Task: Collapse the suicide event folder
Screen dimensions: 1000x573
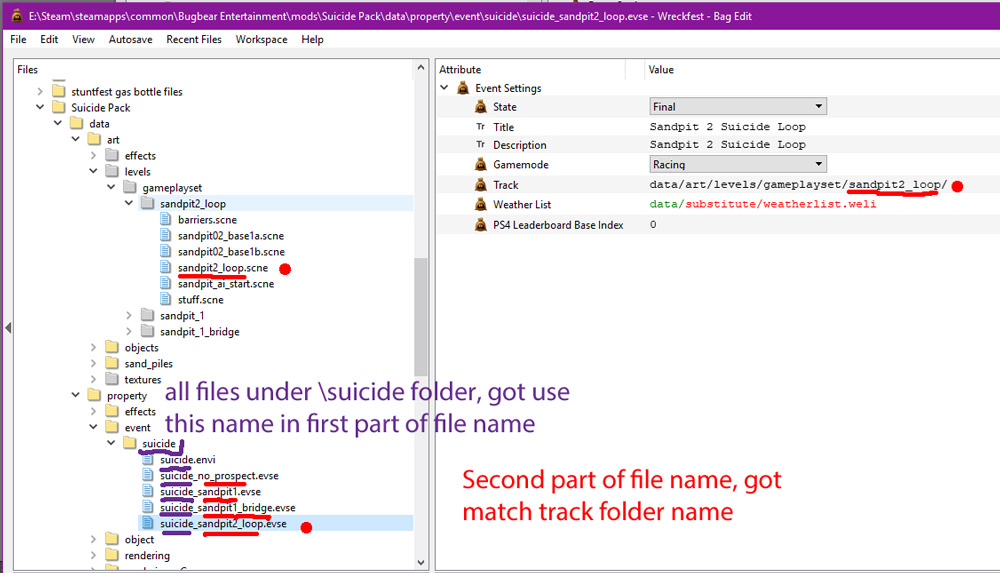Action: 112,443
